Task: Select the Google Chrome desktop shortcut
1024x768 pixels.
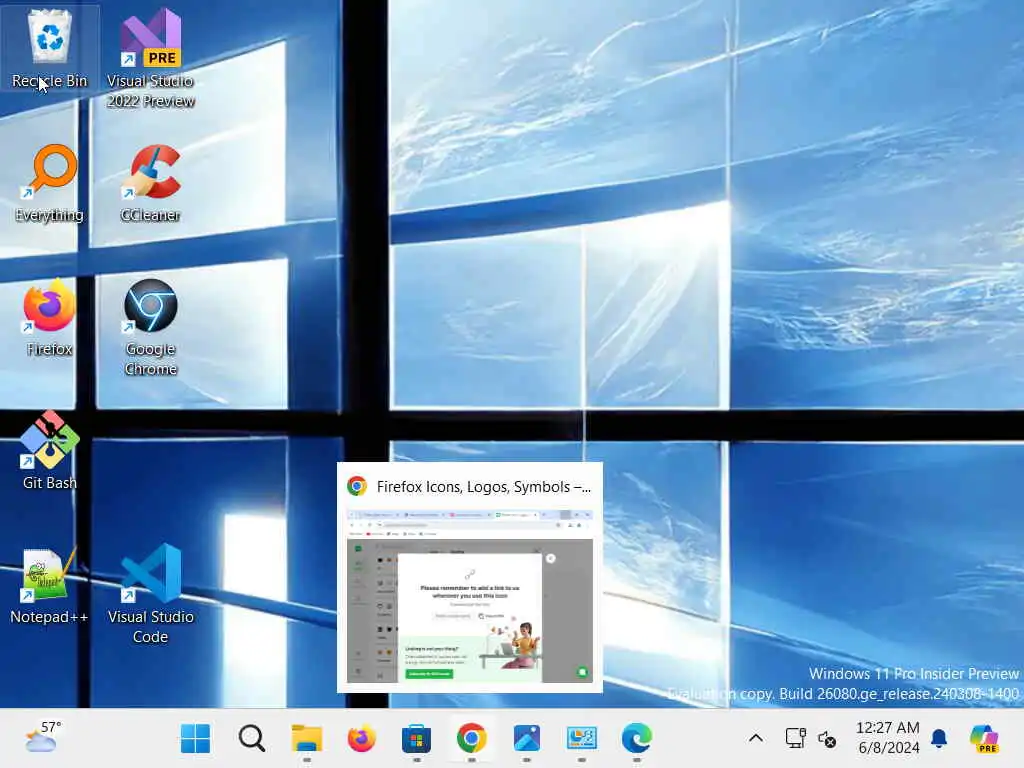Action: tap(151, 327)
